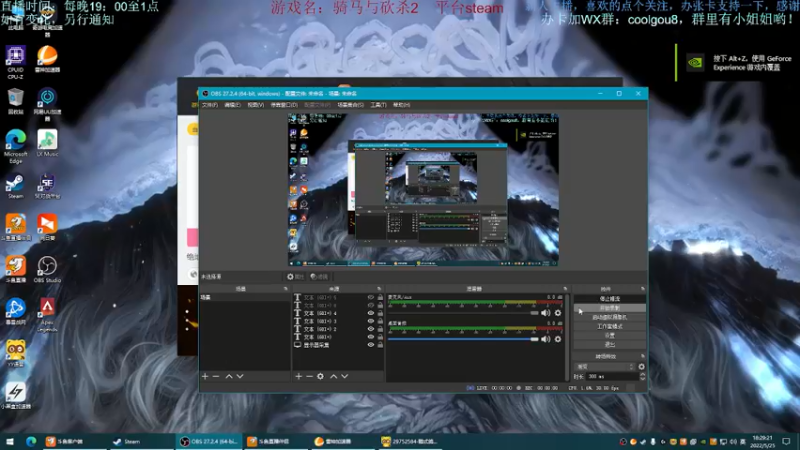This screenshot has height=450, width=800.
Task: Open the Microsoft Edge desktop shortcut
Action: [x=15, y=146]
